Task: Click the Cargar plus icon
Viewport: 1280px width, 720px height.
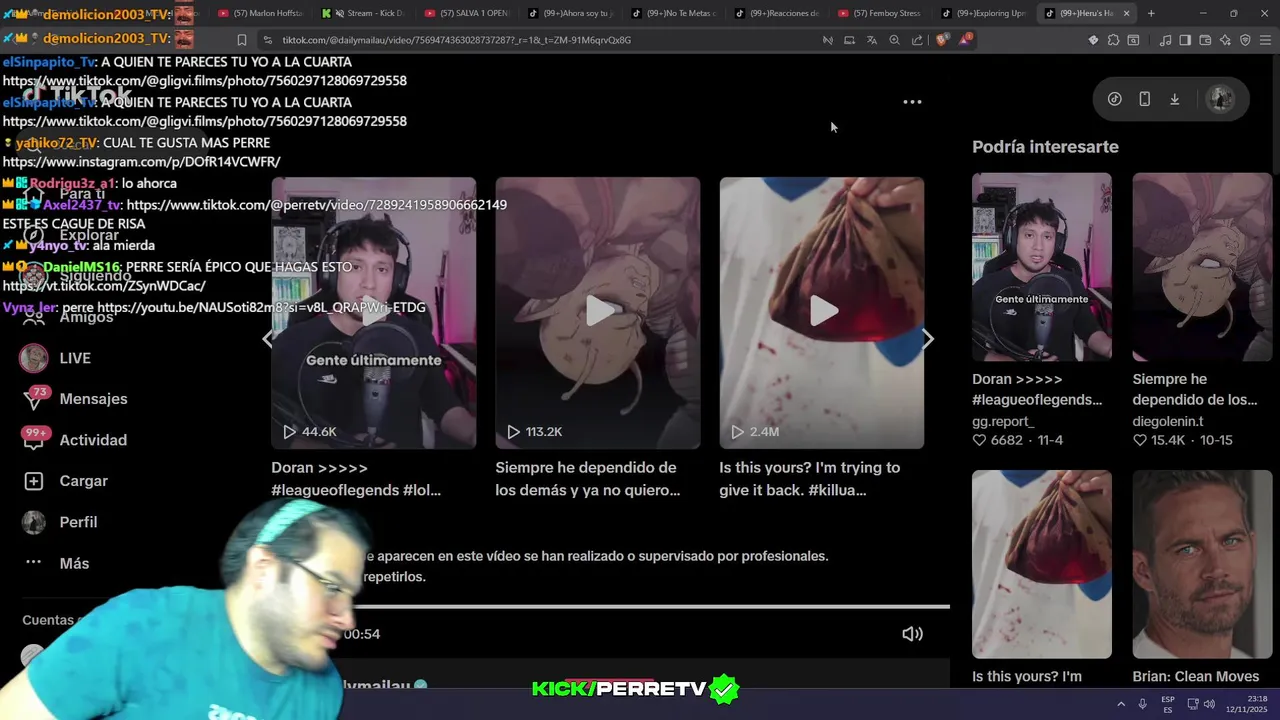Action: (34, 481)
